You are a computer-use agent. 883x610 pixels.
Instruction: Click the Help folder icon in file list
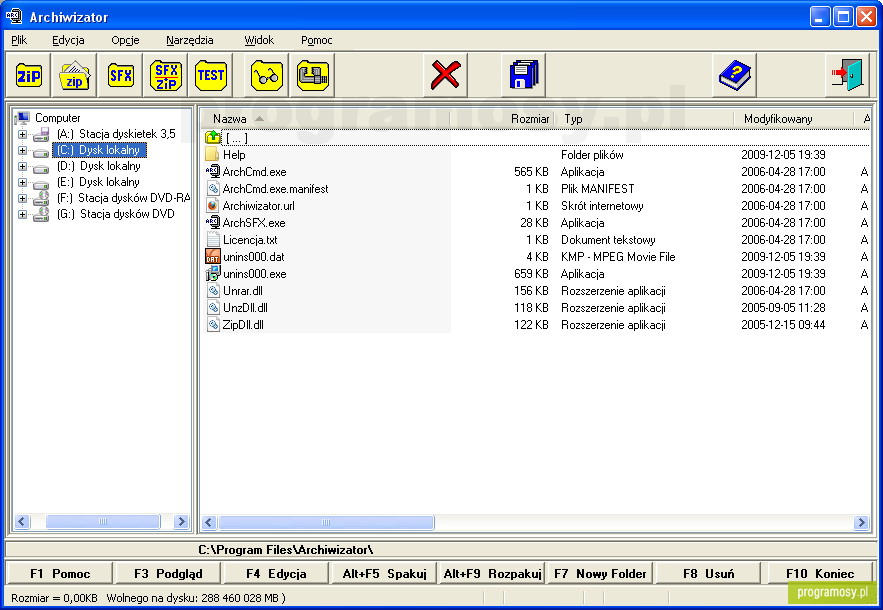(x=212, y=154)
